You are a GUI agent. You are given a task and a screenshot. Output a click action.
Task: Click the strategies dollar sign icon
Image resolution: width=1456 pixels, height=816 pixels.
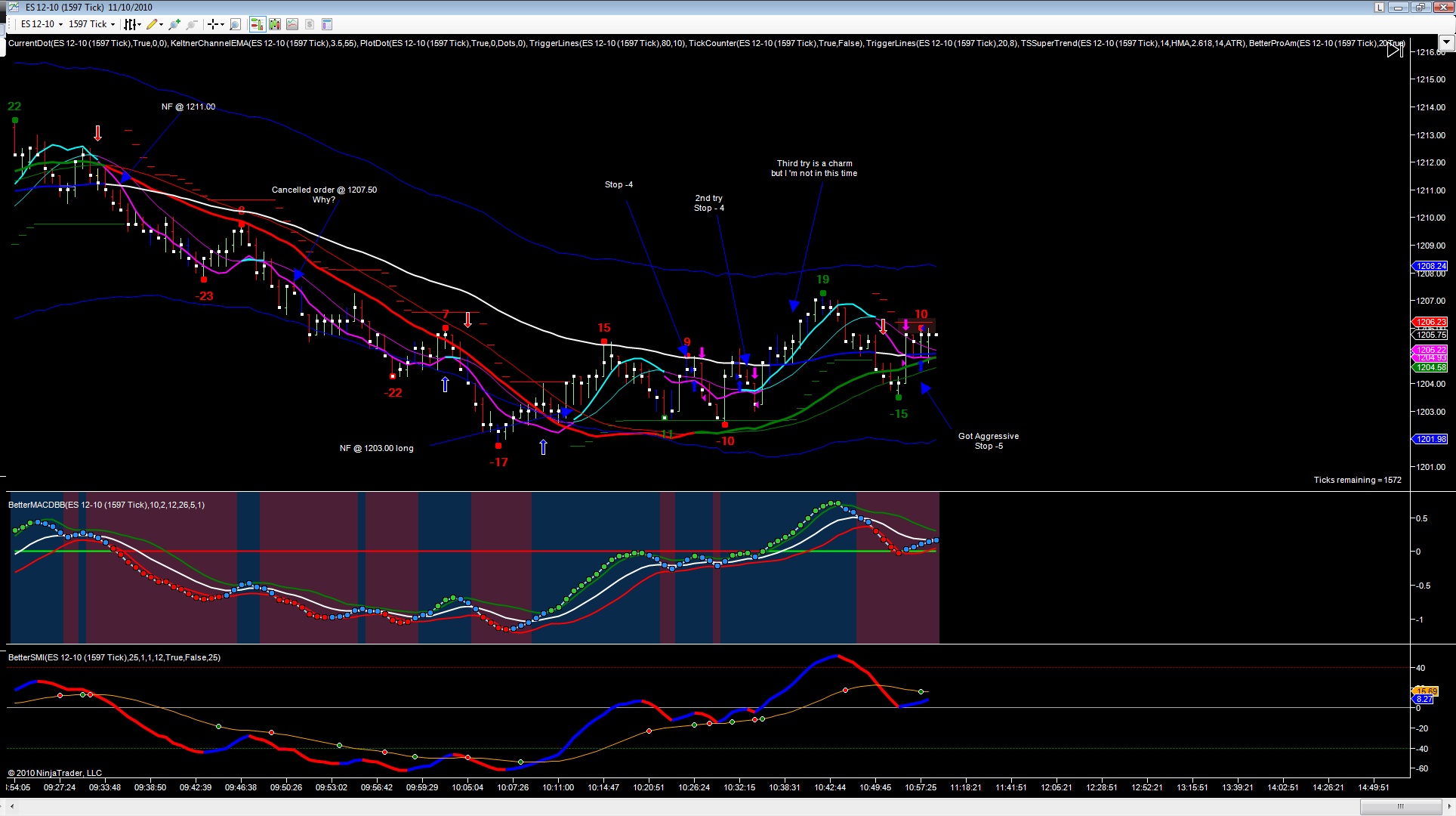(310, 24)
